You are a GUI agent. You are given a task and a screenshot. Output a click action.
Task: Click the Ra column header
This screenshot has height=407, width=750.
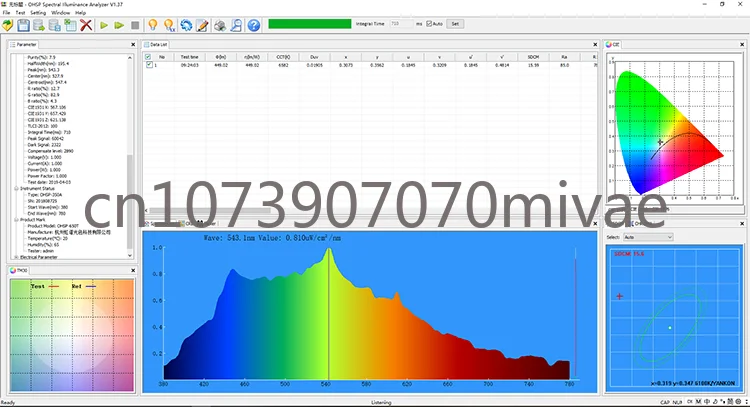click(x=564, y=57)
